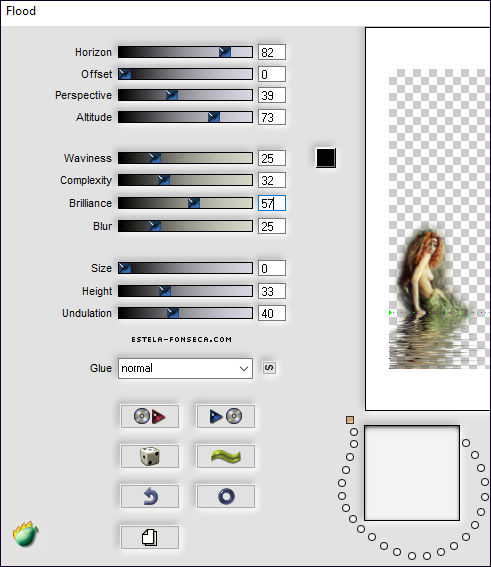Click the Undulation value field

(x=272, y=313)
